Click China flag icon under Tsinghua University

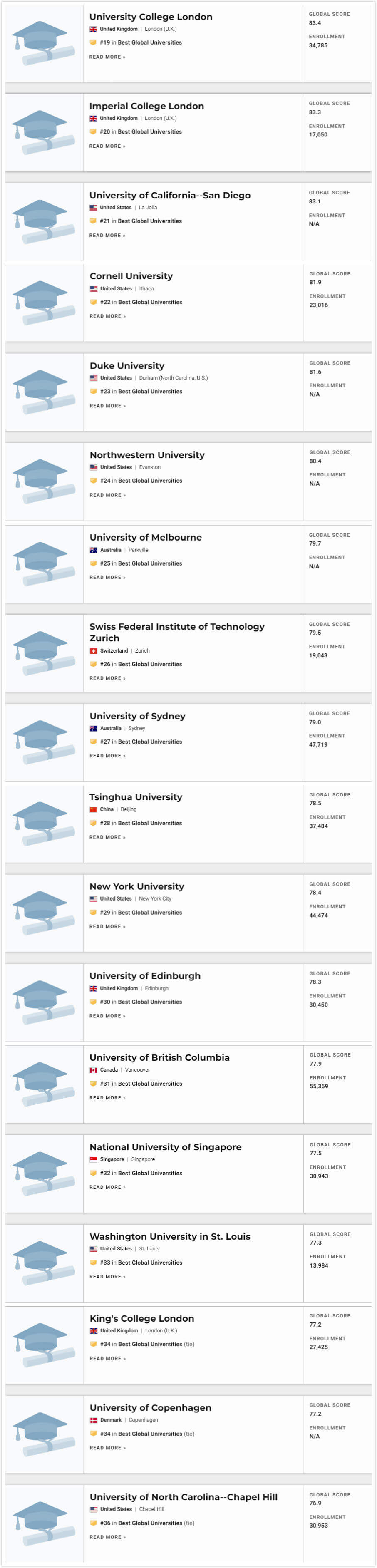tap(93, 809)
